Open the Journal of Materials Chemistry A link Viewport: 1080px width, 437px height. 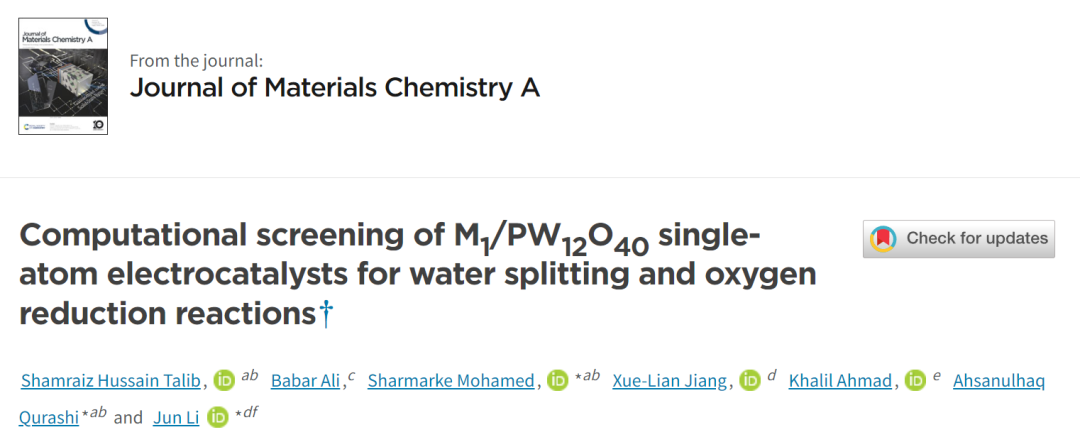click(335, 88)
